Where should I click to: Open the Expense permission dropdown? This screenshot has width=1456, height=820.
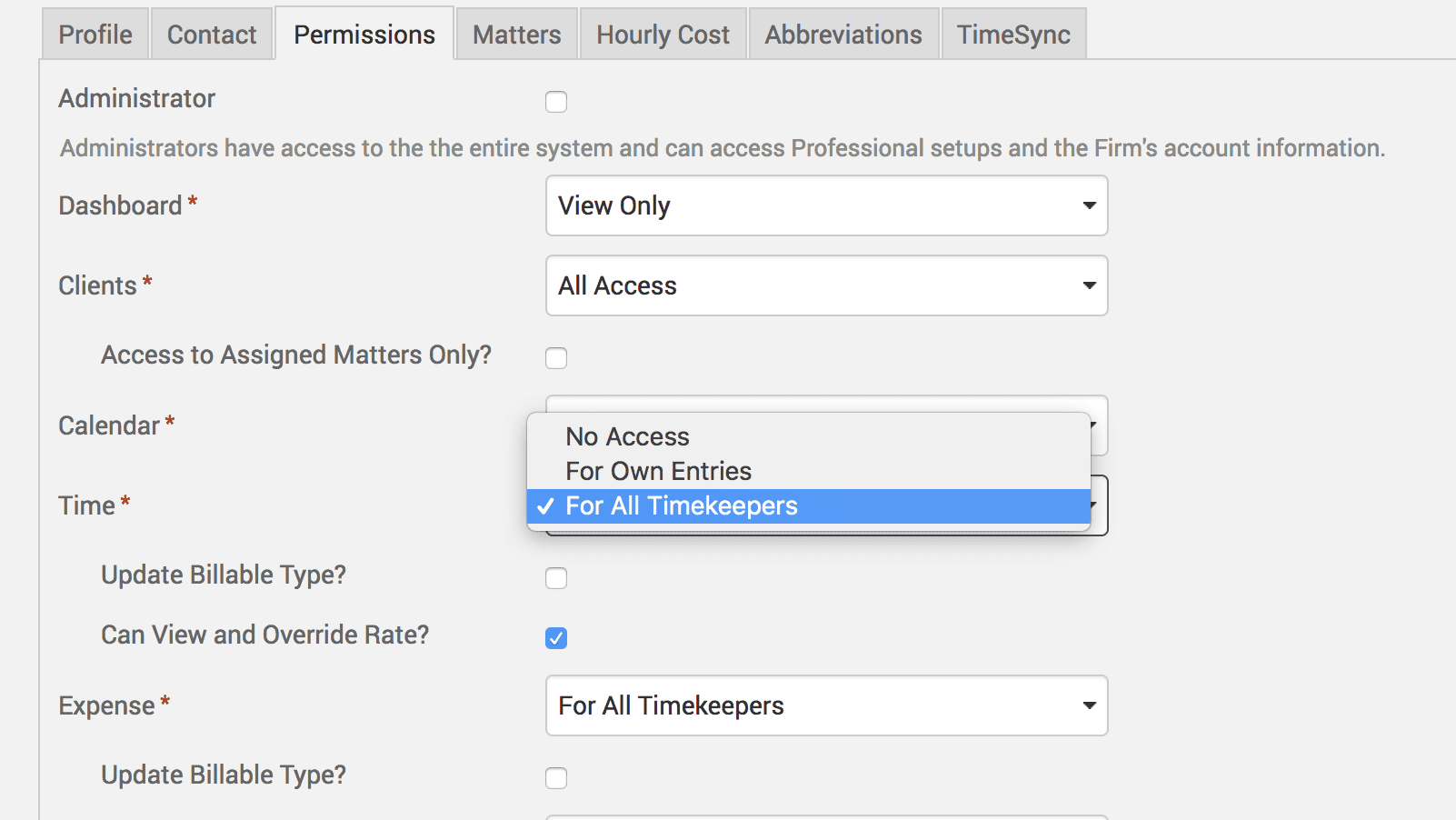(825, 705)
